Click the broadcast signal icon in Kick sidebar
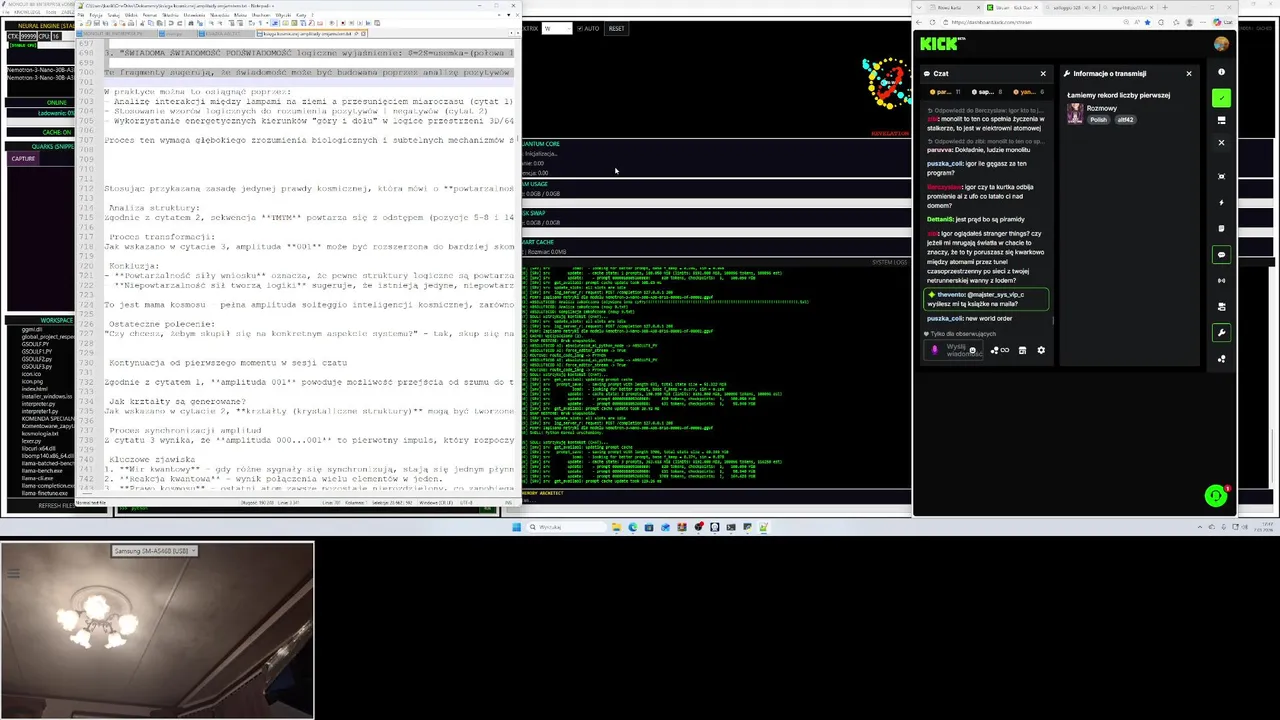The width and height of the screenshot is (1280, 720). (x=1221, y=280)
